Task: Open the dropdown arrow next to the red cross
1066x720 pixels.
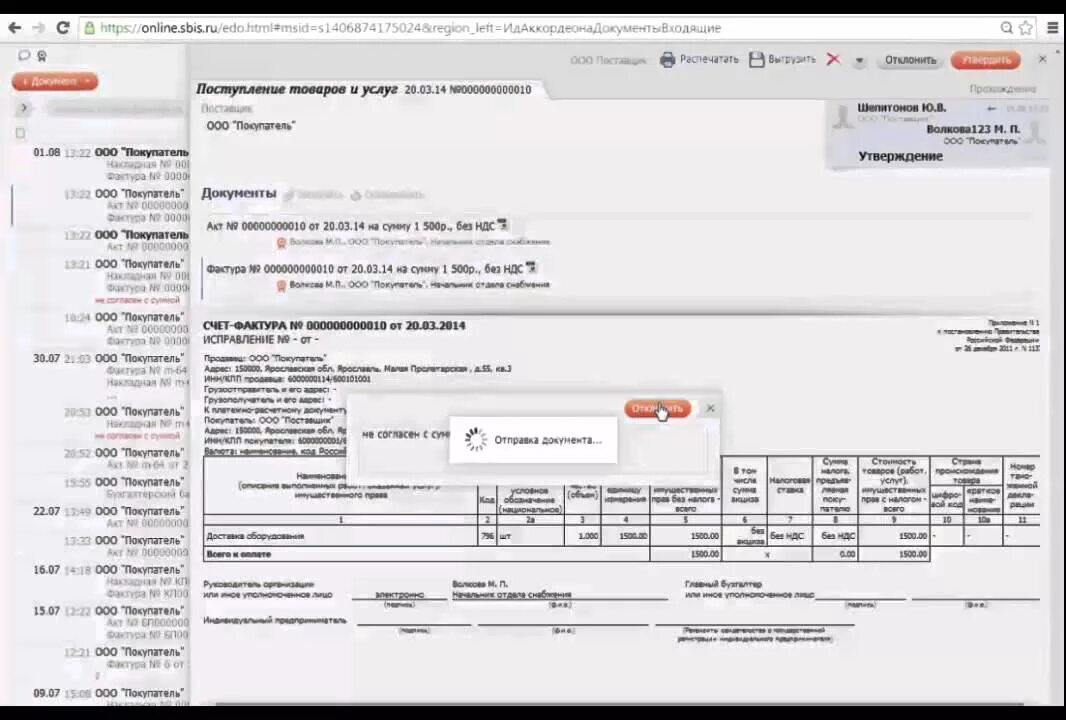Action: coord(859,61)
